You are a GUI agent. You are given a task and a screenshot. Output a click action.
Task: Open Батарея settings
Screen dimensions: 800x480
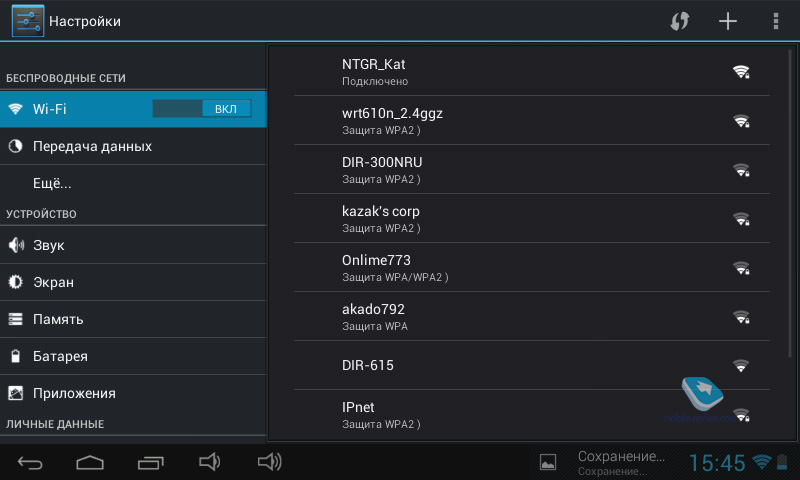[133, 356]
